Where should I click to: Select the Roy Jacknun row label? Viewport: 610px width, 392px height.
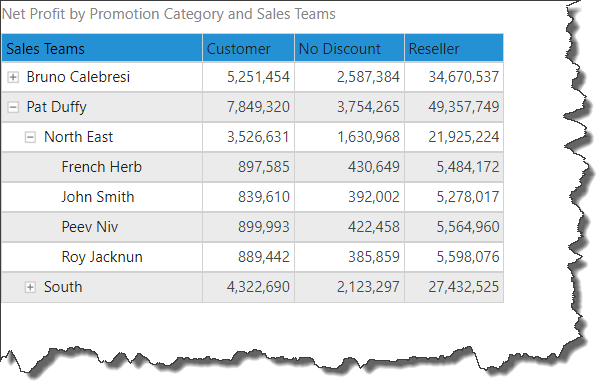click(102, 257)
